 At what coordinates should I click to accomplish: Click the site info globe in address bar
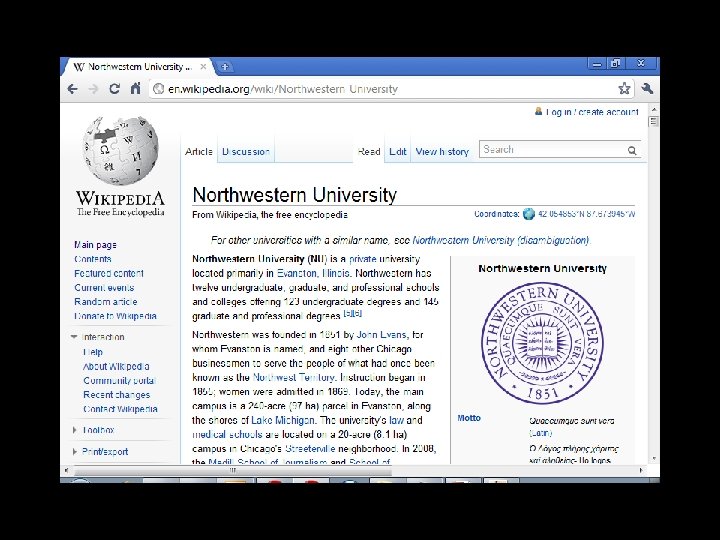coord(158,89)
